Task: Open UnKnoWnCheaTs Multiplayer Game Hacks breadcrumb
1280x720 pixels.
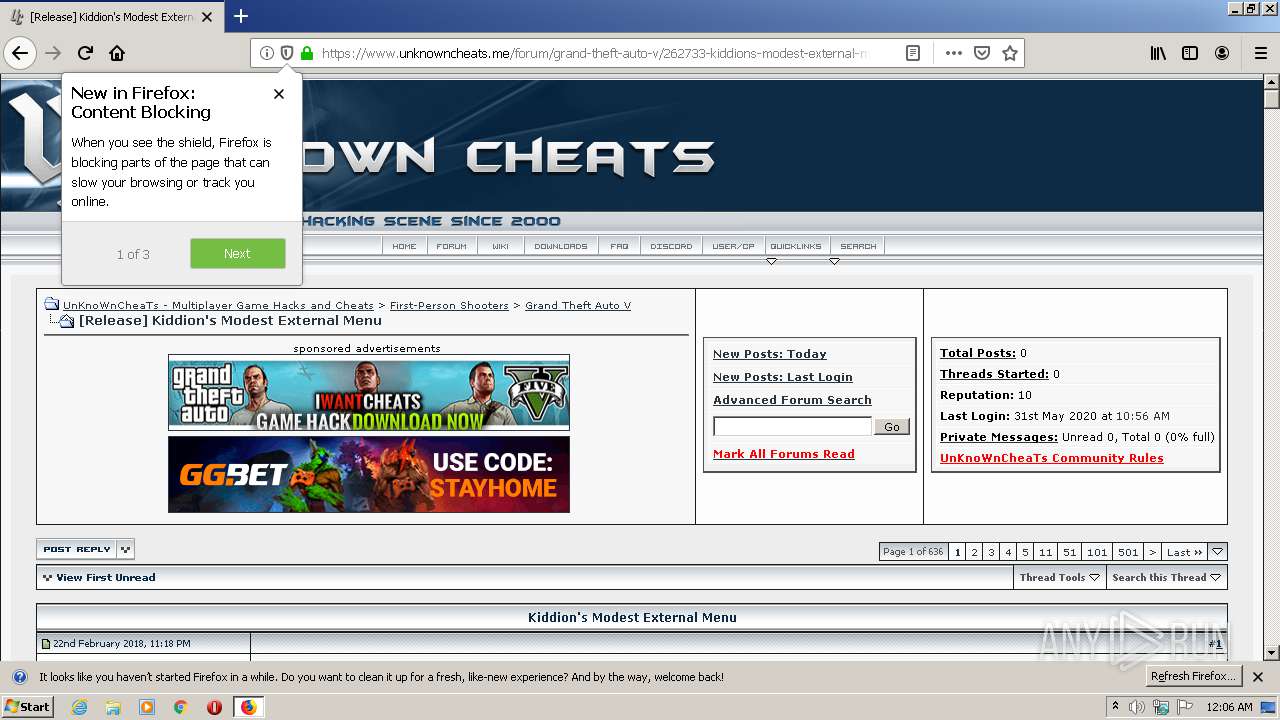Action: 218,306
